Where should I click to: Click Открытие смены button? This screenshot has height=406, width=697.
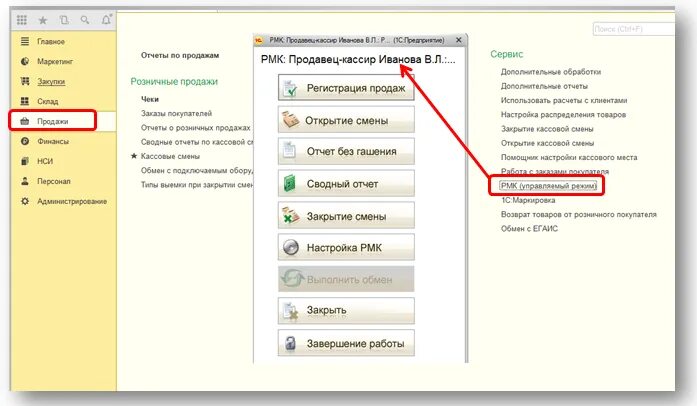(346, 120)
